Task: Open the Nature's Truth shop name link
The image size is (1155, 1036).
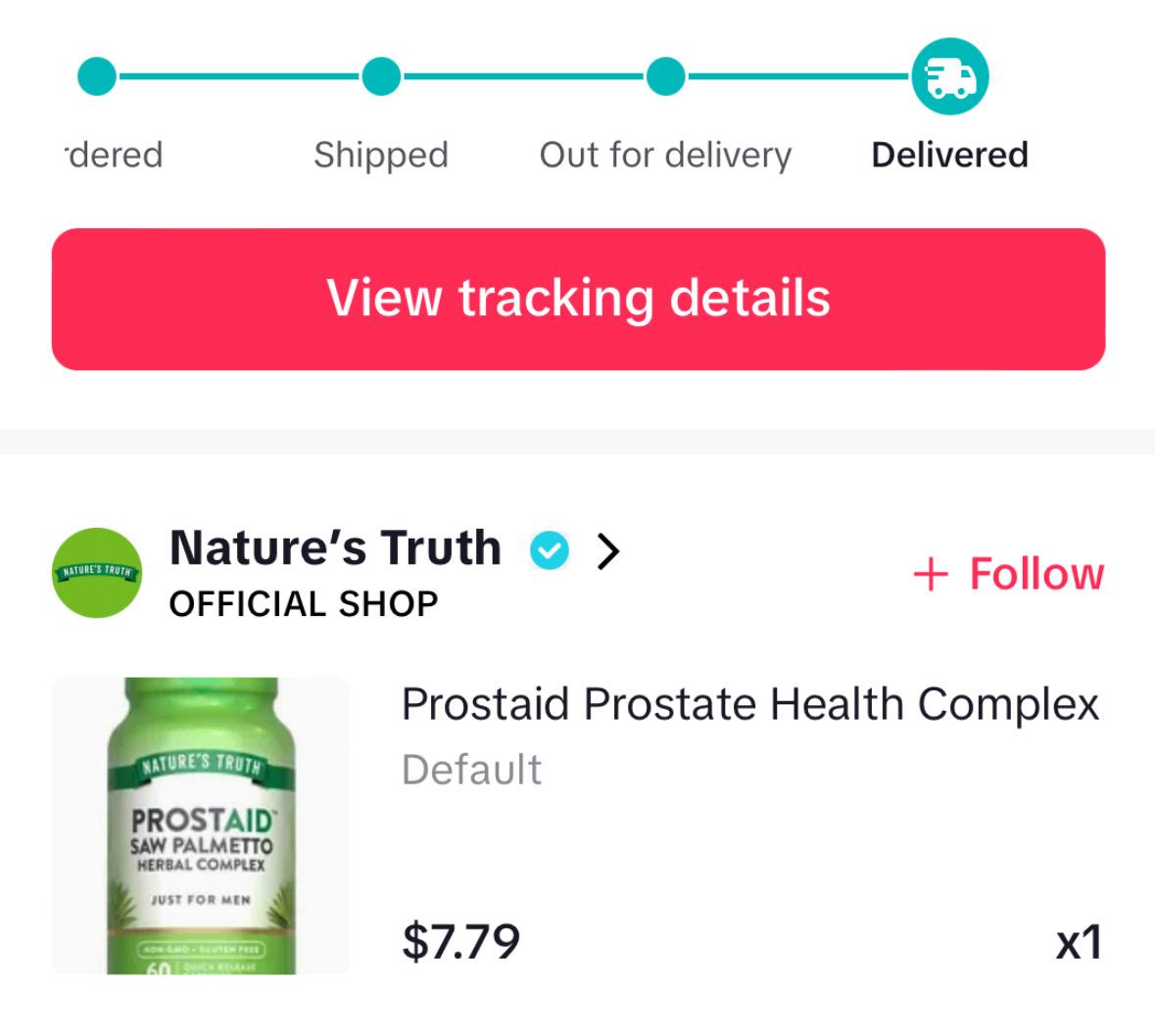Action: (334, 547)
